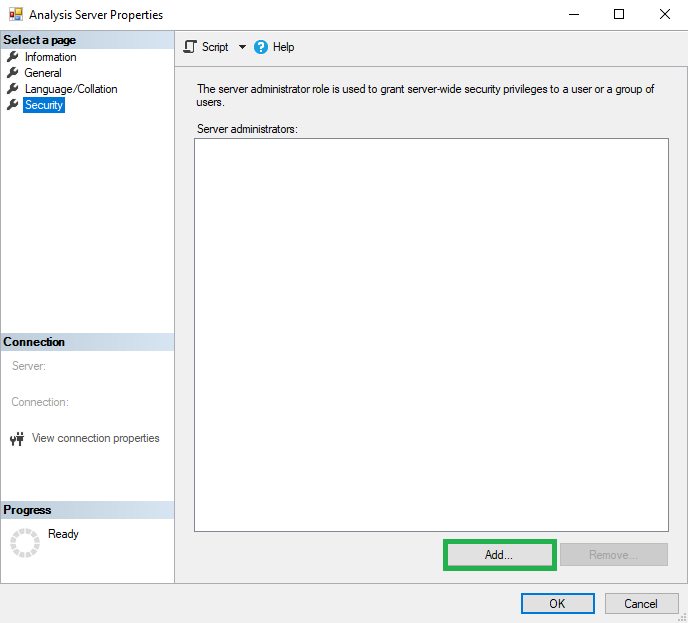Click the 'Progress' section header
The height and width of the screenshot is (623, 688).
(27, 510)
